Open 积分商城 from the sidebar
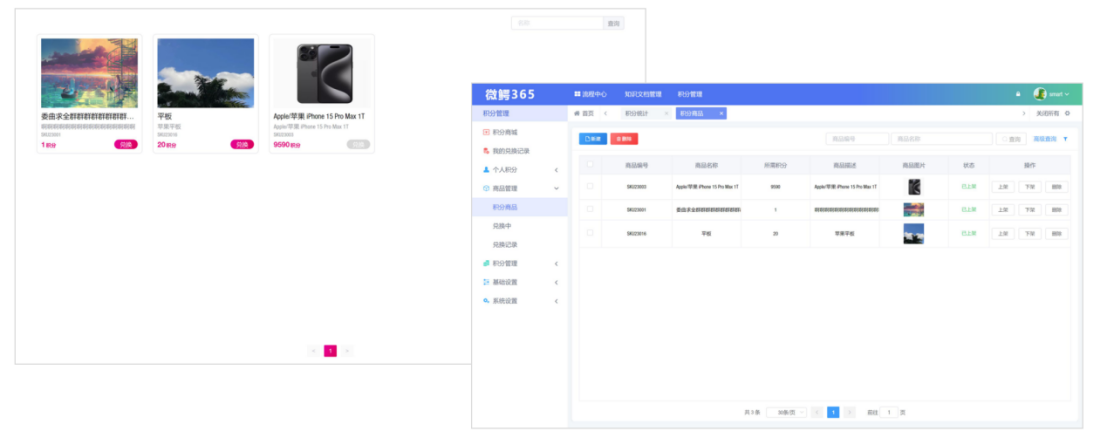The image size is (1108, 438). point(505,132)
